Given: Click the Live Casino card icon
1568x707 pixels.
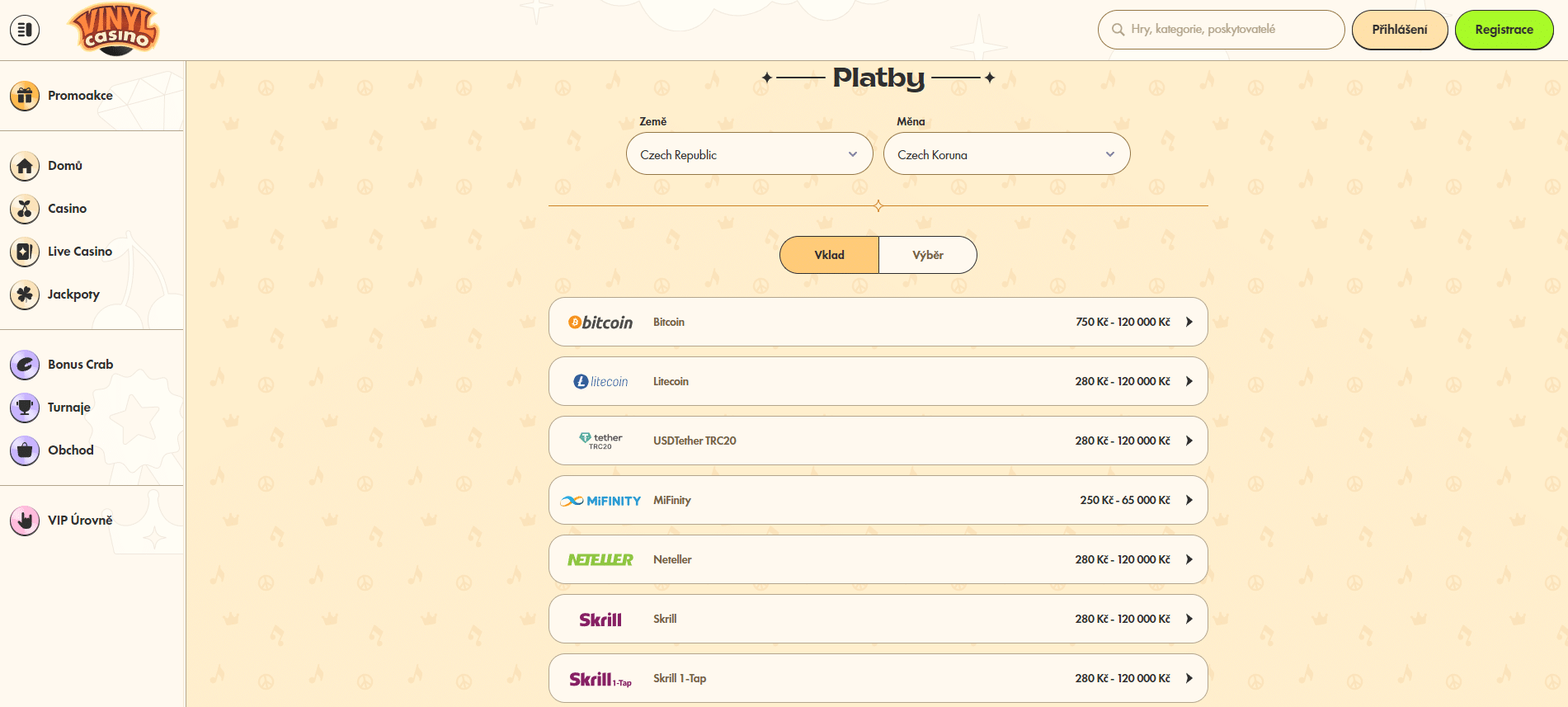Looking at the screenshot, I should 25,252.
